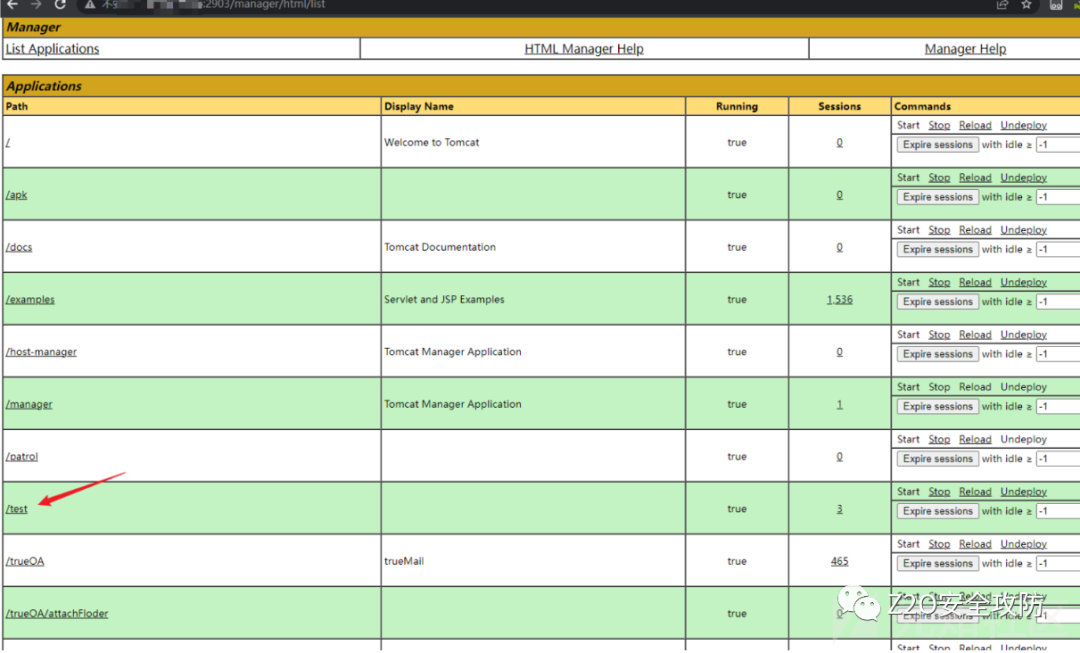Stop the root / application

[939, 125]
